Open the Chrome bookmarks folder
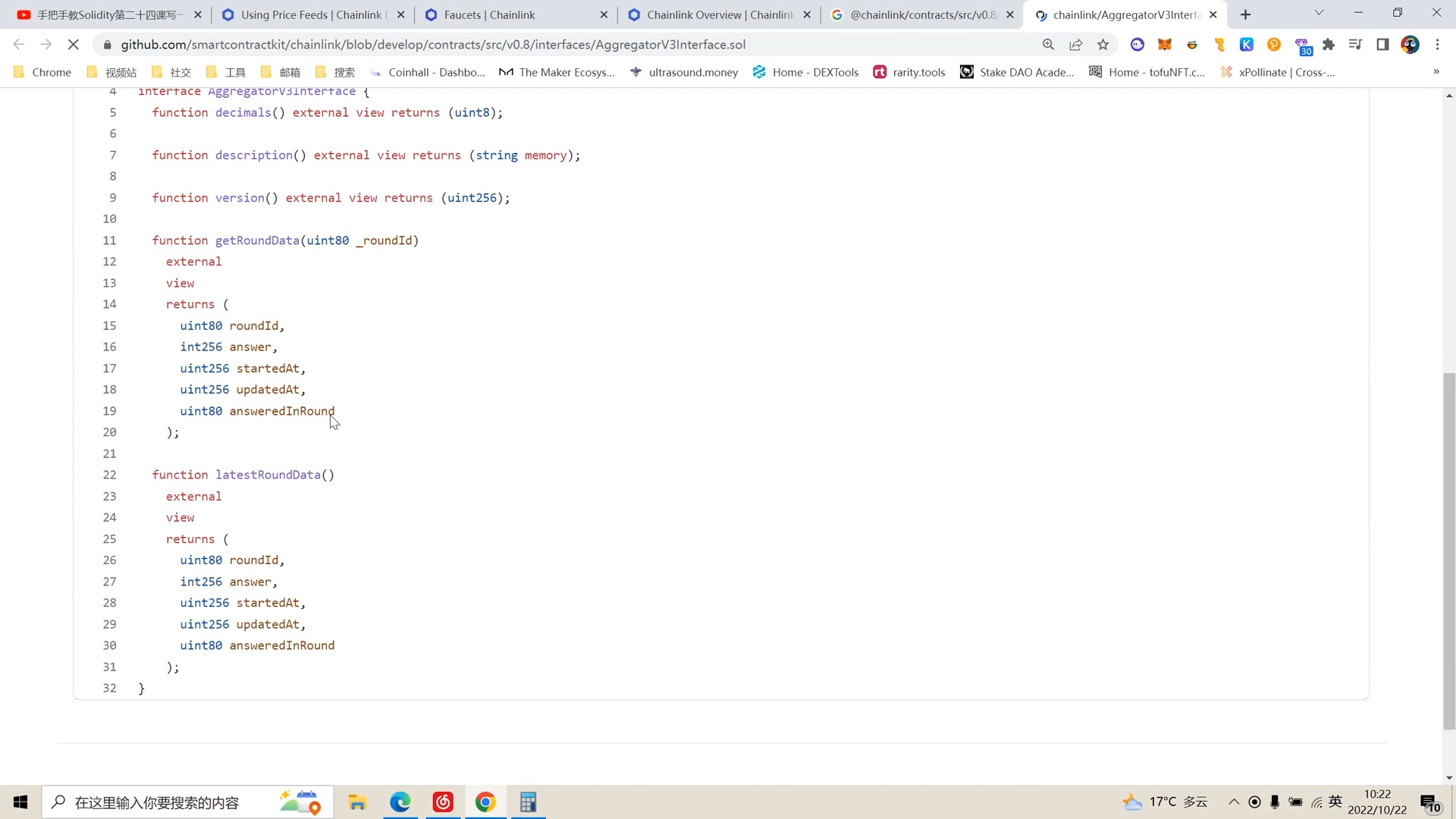This screenshot has height=819, width=1456. point(42,72)
